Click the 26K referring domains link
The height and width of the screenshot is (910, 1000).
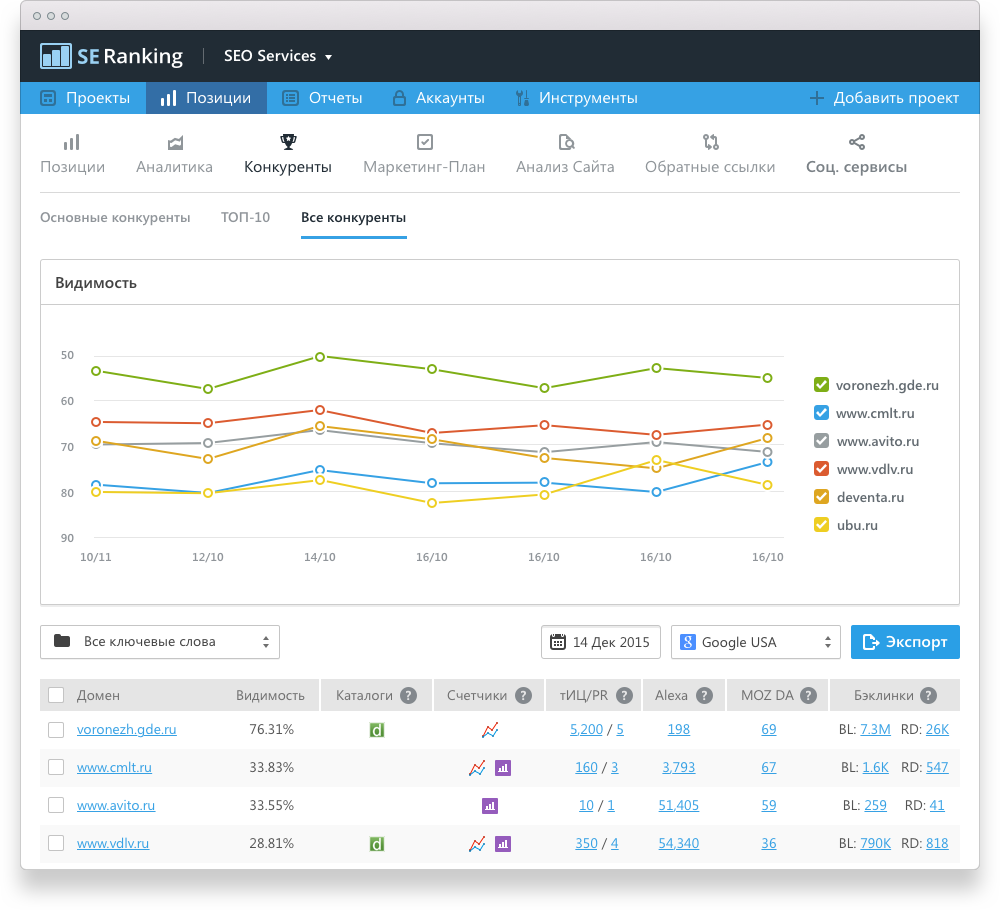click(x=937, y=730)
